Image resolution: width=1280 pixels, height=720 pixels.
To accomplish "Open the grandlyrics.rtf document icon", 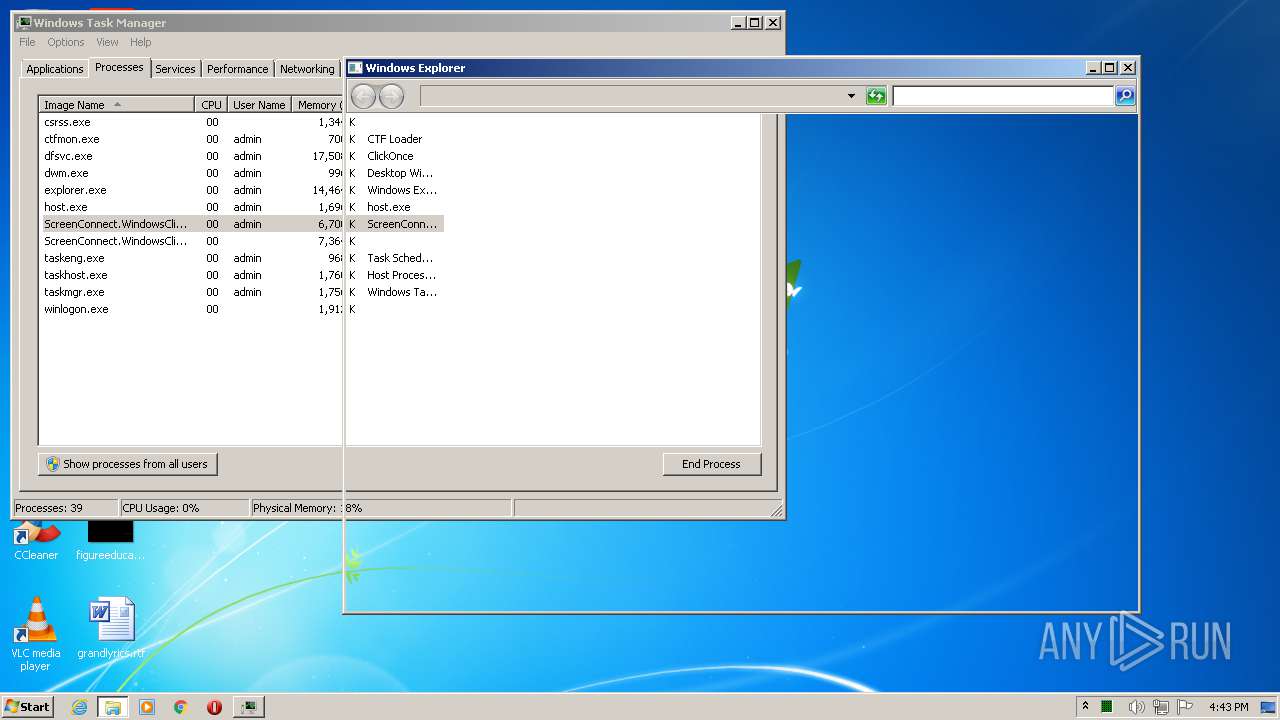I will tap(111, 628).
